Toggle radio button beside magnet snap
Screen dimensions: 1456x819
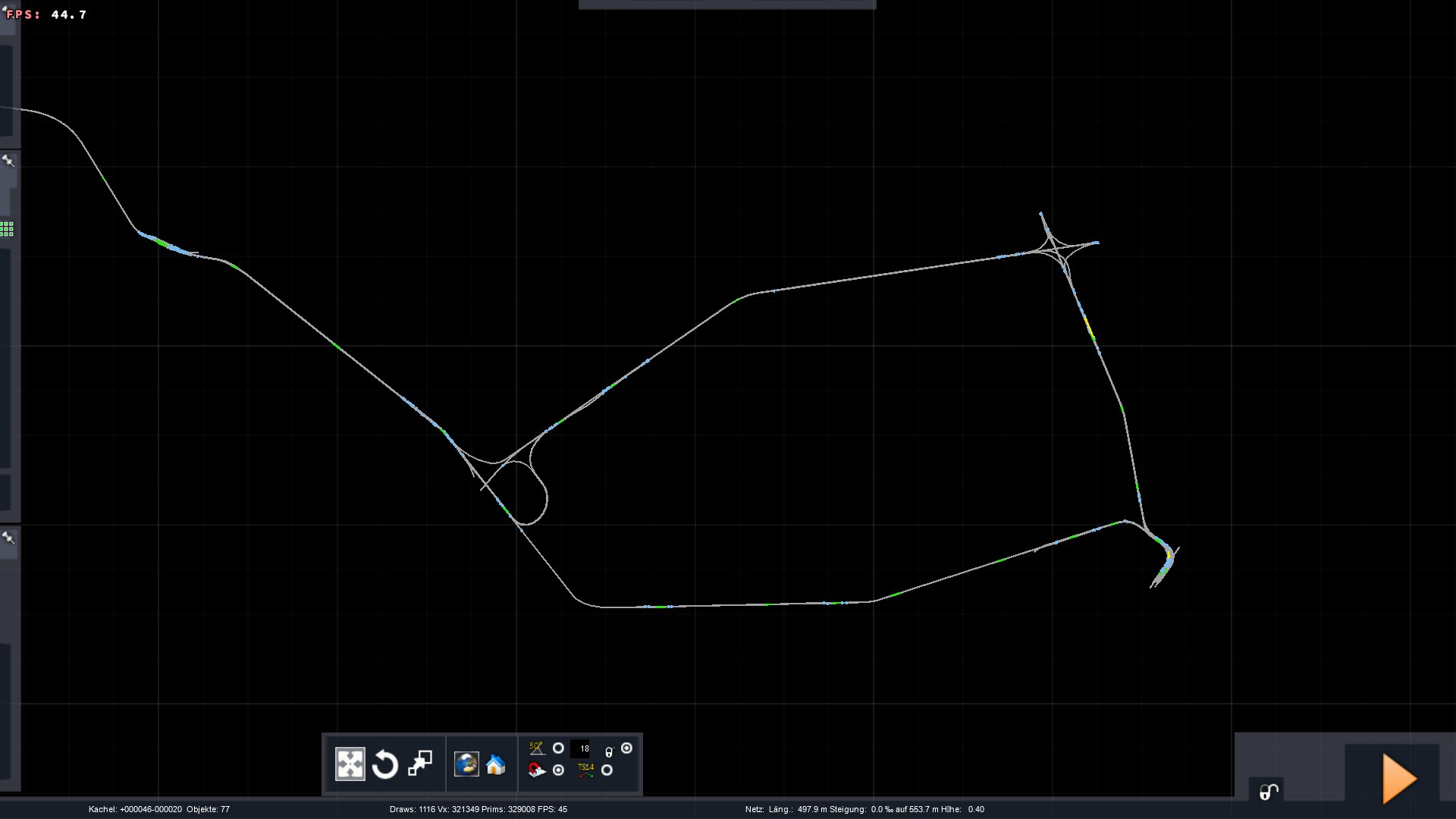point(558,770)
